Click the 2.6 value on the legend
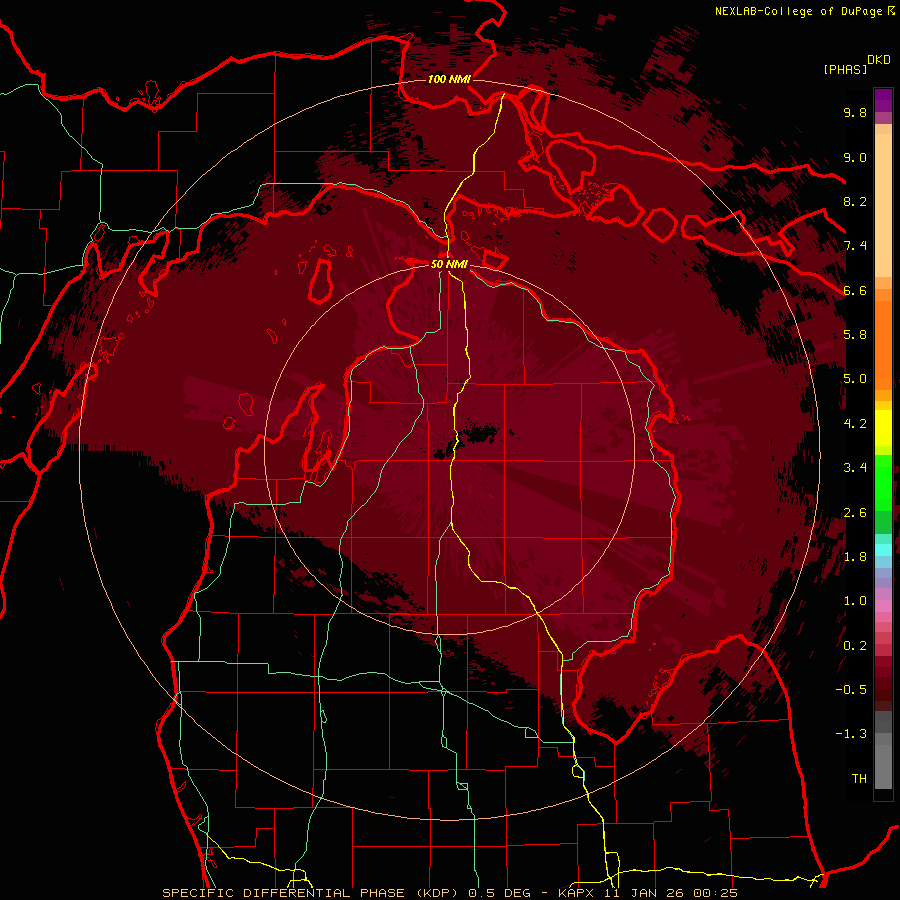This screenshot has height=900, width=900. pyautogui.click(x=855, y=513)
